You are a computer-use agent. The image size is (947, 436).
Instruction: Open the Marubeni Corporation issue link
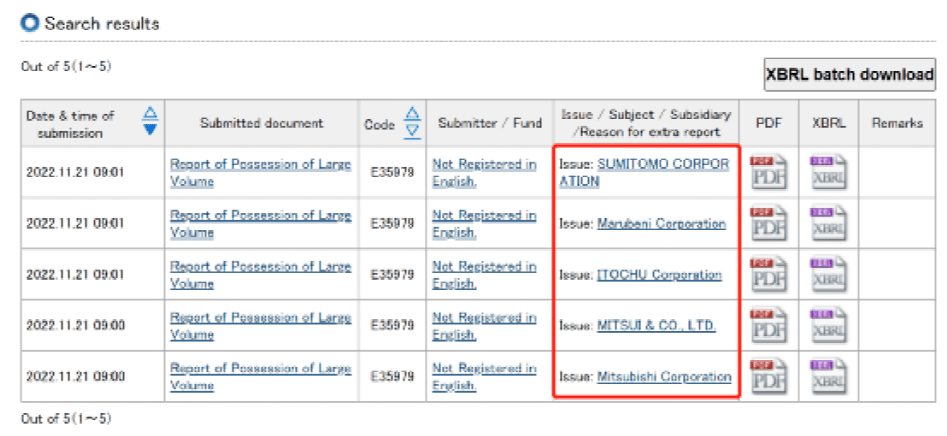click(661, 224)
